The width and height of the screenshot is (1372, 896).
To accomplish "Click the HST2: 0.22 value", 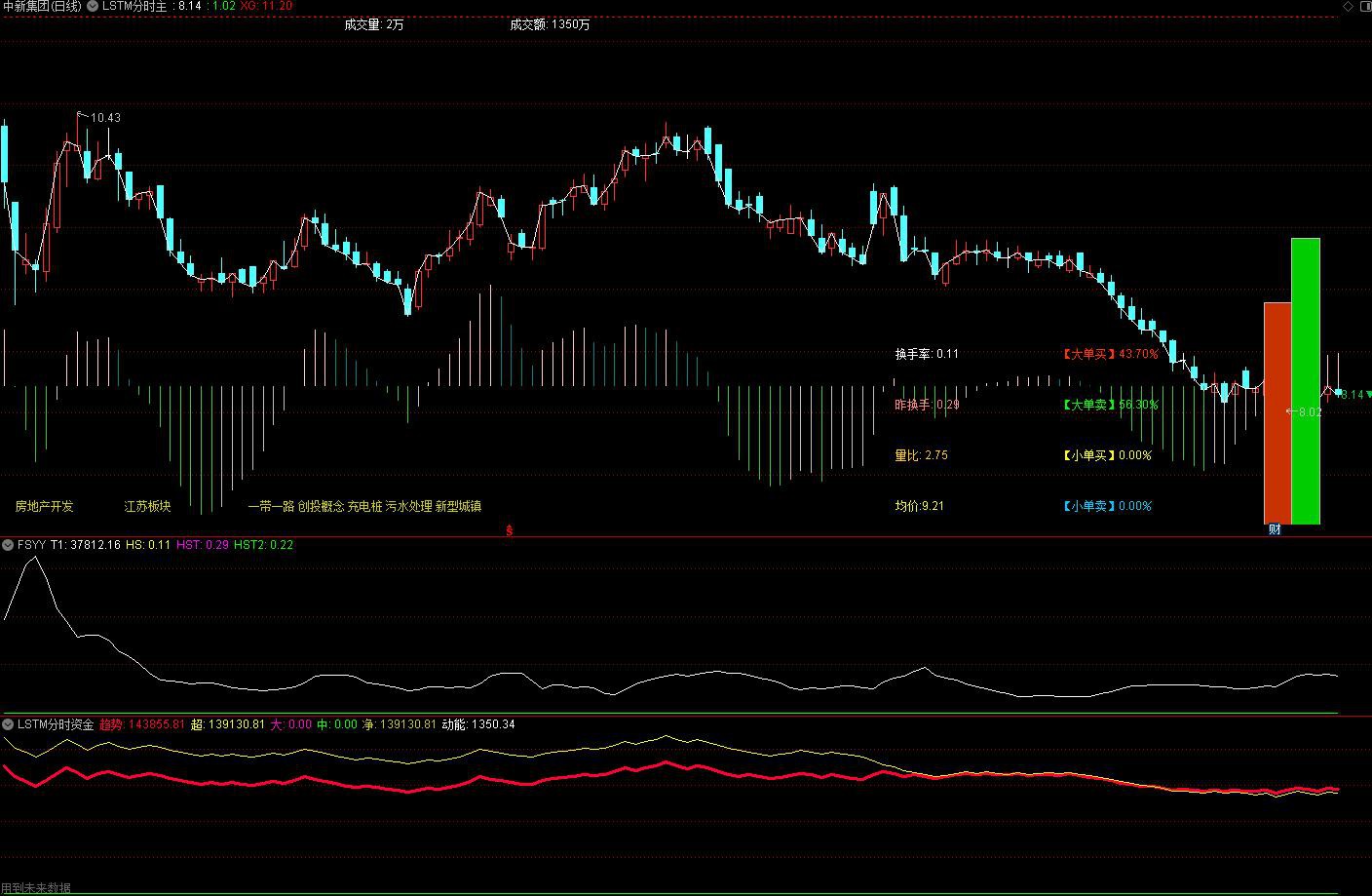I will point(263,545).
